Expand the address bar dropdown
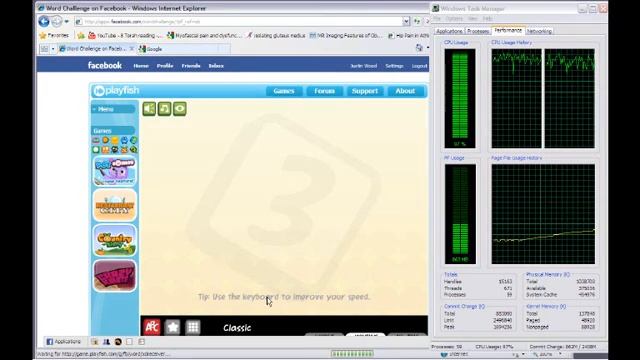640x360 pixels. tap(406, 21)
